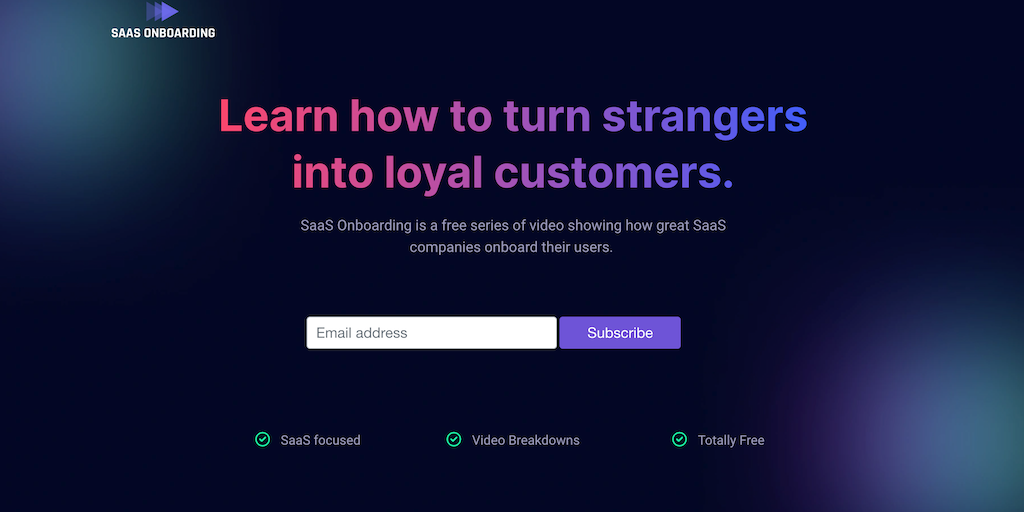1024x512 pixels.
Task: Select the SaaS focused feature label
Action: tap(321, 440)
